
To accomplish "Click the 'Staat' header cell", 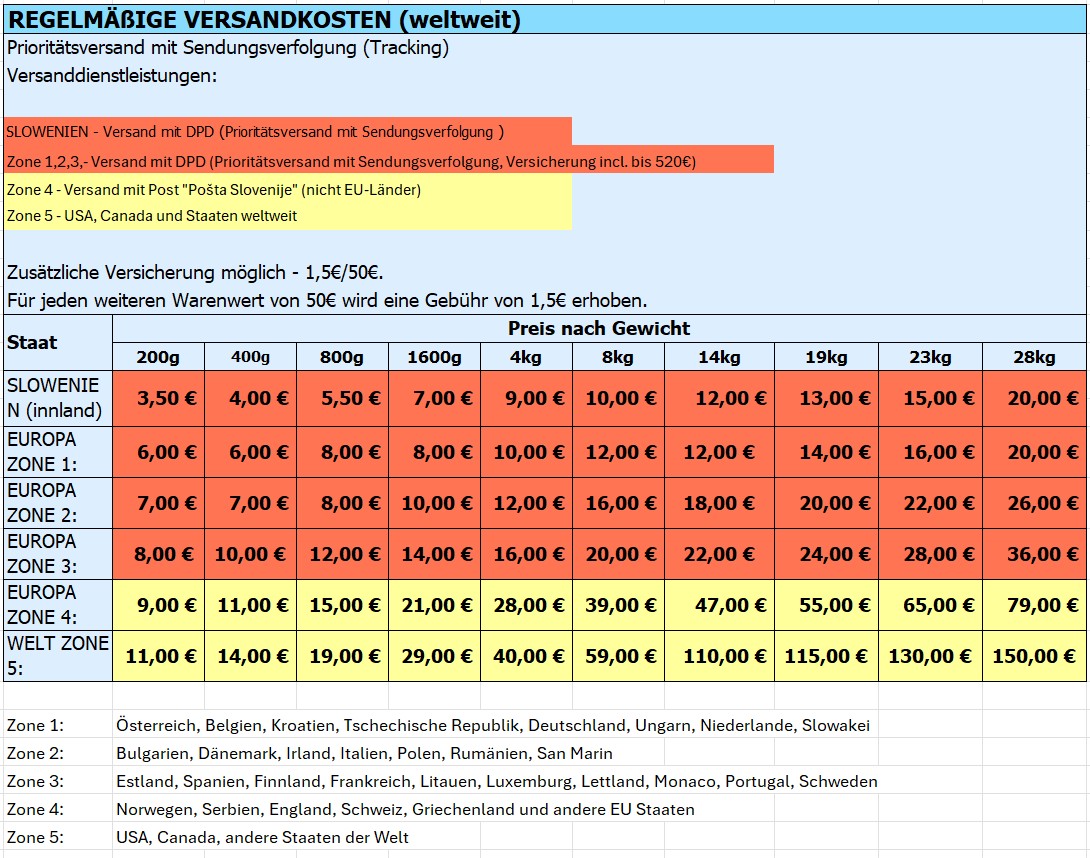I will 58,342.
